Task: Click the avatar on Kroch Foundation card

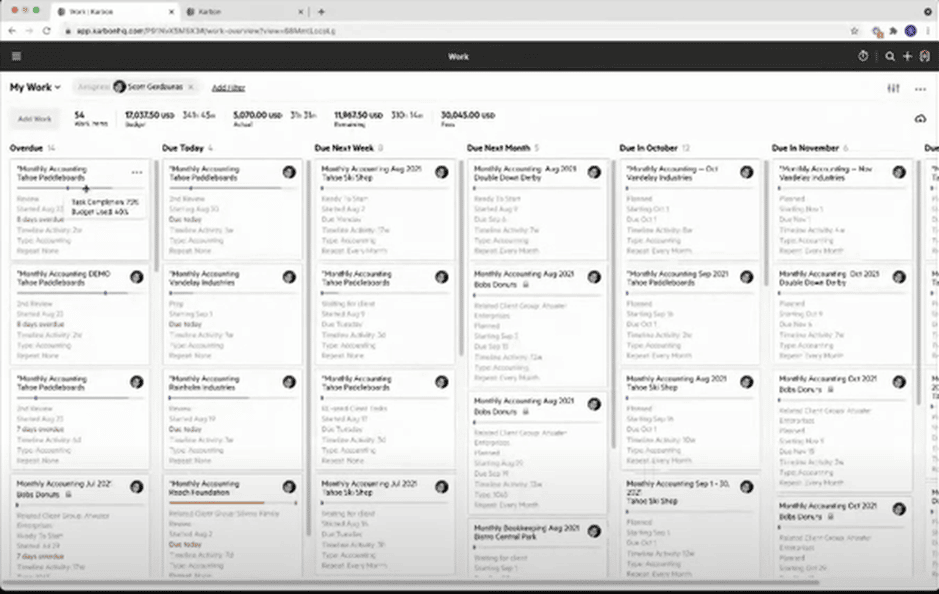Action: pyautogui.click(x=289, y=486)
